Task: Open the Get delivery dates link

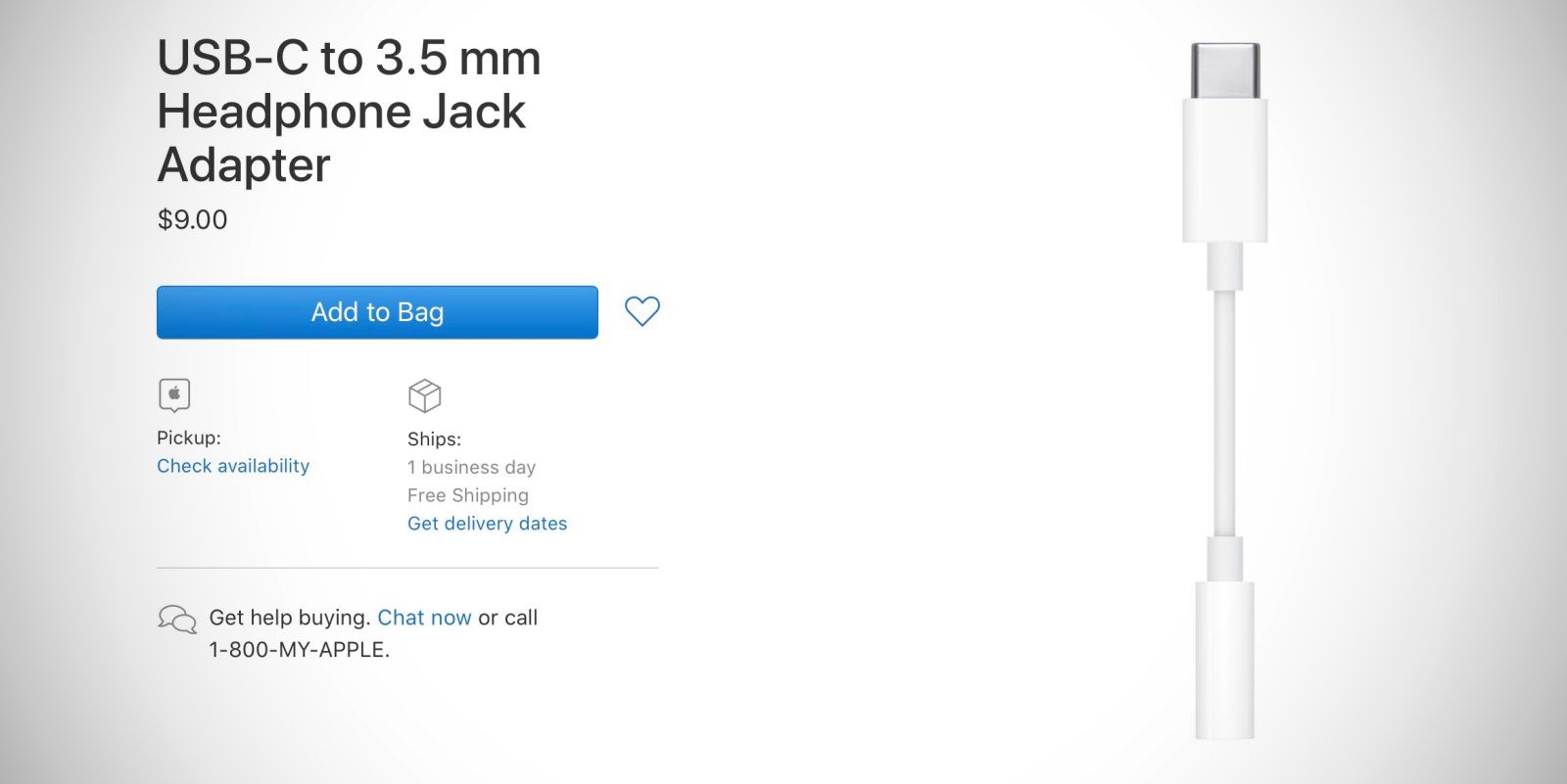Action: pos(487,524)
